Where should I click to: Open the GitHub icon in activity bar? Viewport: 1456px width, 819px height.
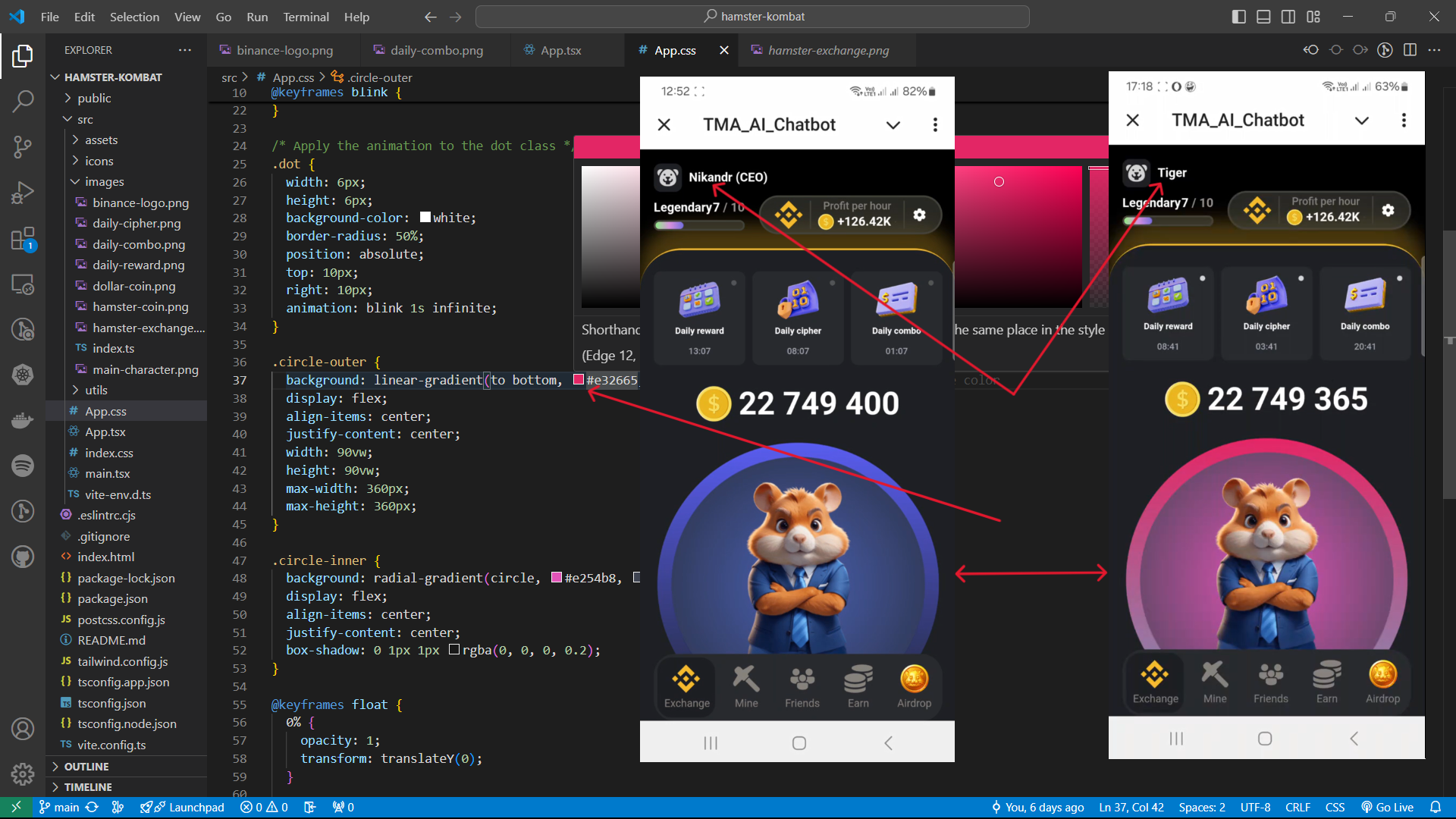click(23, 557)
